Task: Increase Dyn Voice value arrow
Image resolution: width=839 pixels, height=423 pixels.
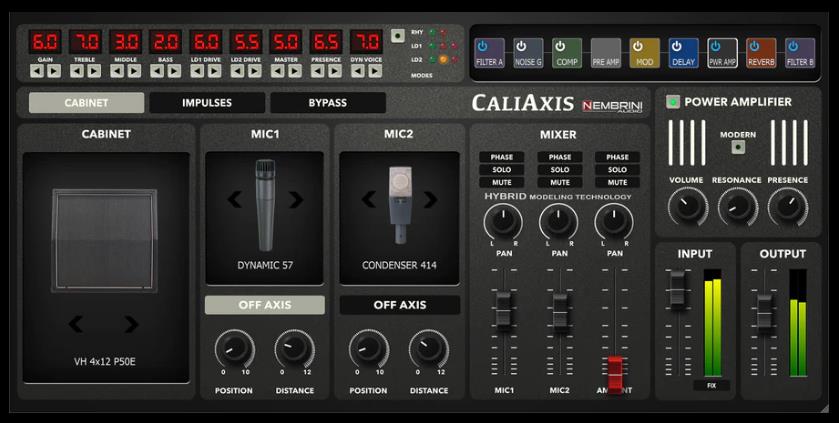Action: click(x=375, y=71)
